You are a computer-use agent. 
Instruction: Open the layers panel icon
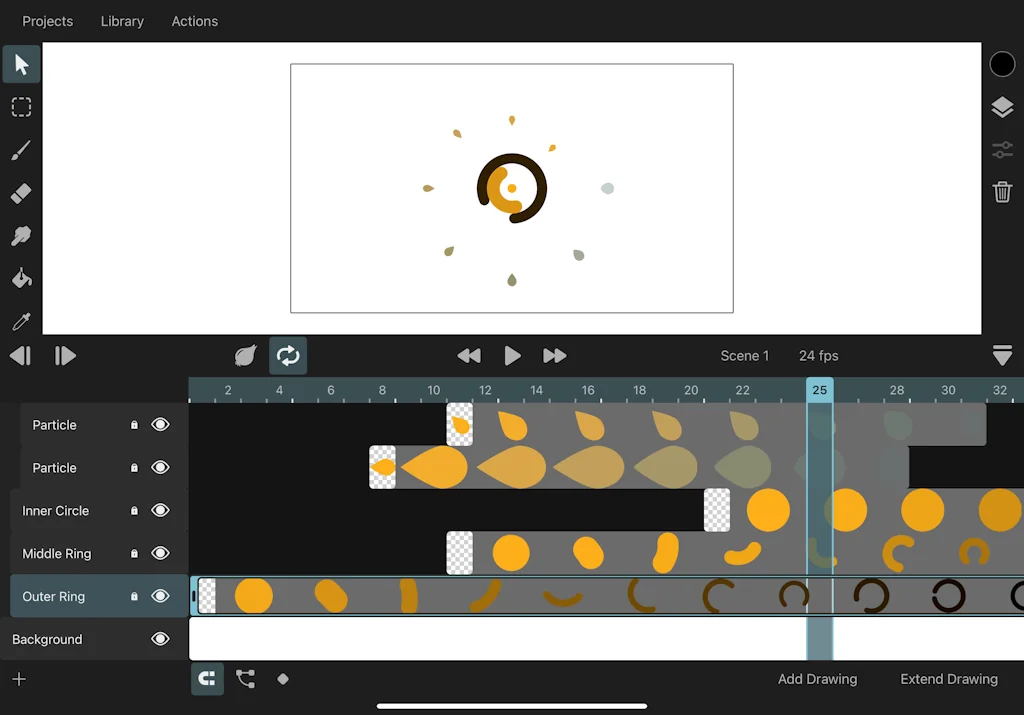(1002, 107)
